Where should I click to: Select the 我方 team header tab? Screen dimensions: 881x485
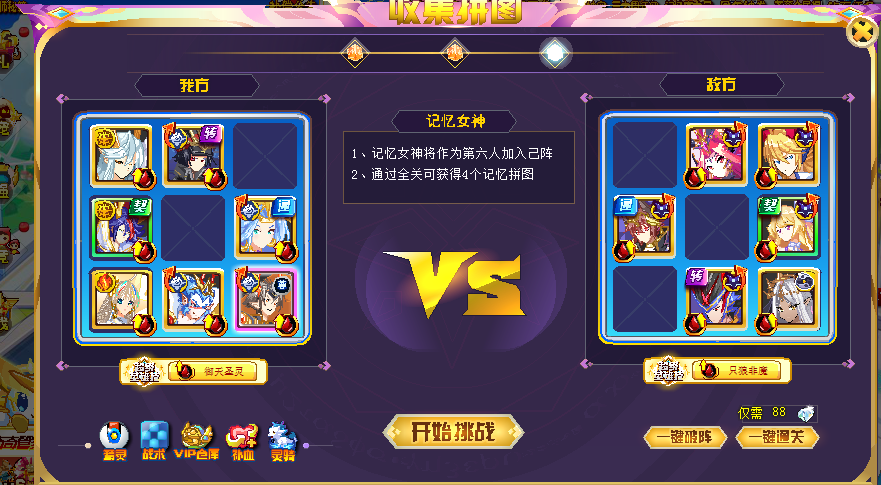tap(197, 85)
